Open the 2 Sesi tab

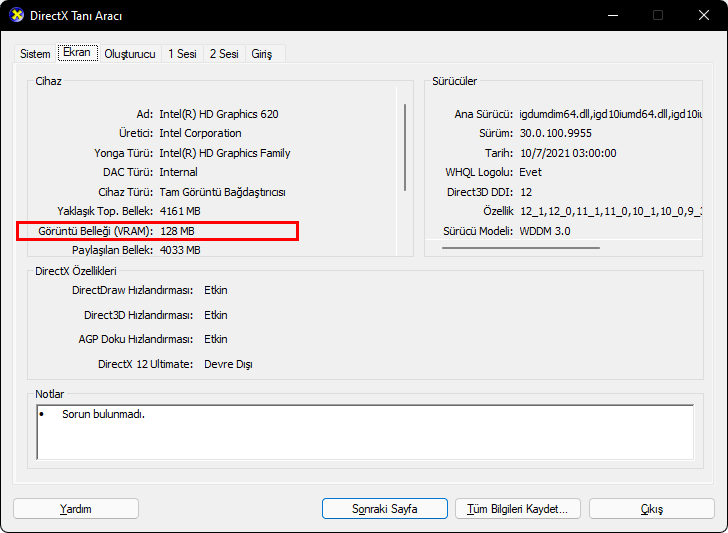pyautogui.click(x=224, y=54)
